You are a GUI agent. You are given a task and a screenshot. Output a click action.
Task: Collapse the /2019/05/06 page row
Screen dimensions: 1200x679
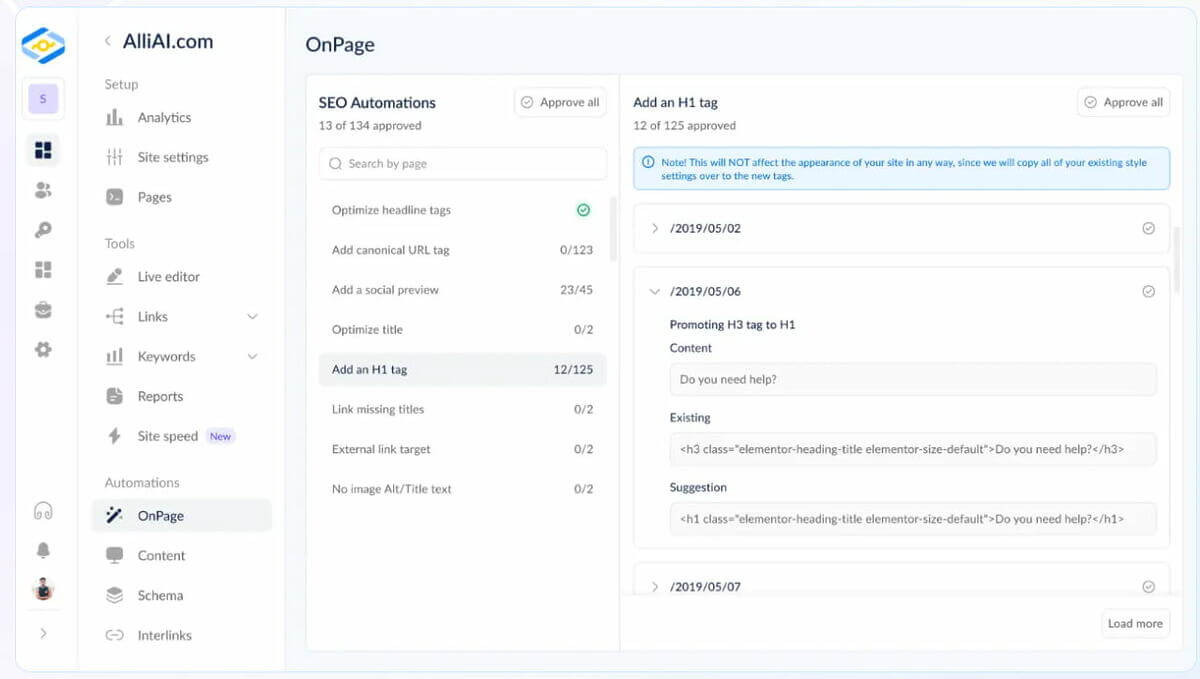point(655,291)
